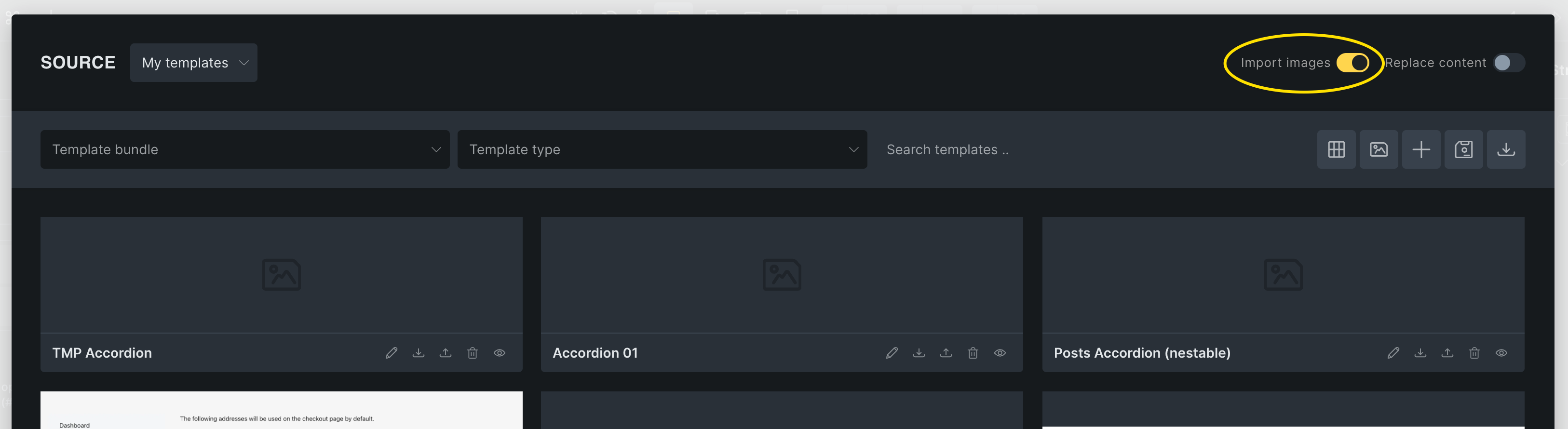This screenshot has width=1568, height=429.
Task: Select the Posts Accordion (nestable) thumbnail
Action: [1283, 274]
